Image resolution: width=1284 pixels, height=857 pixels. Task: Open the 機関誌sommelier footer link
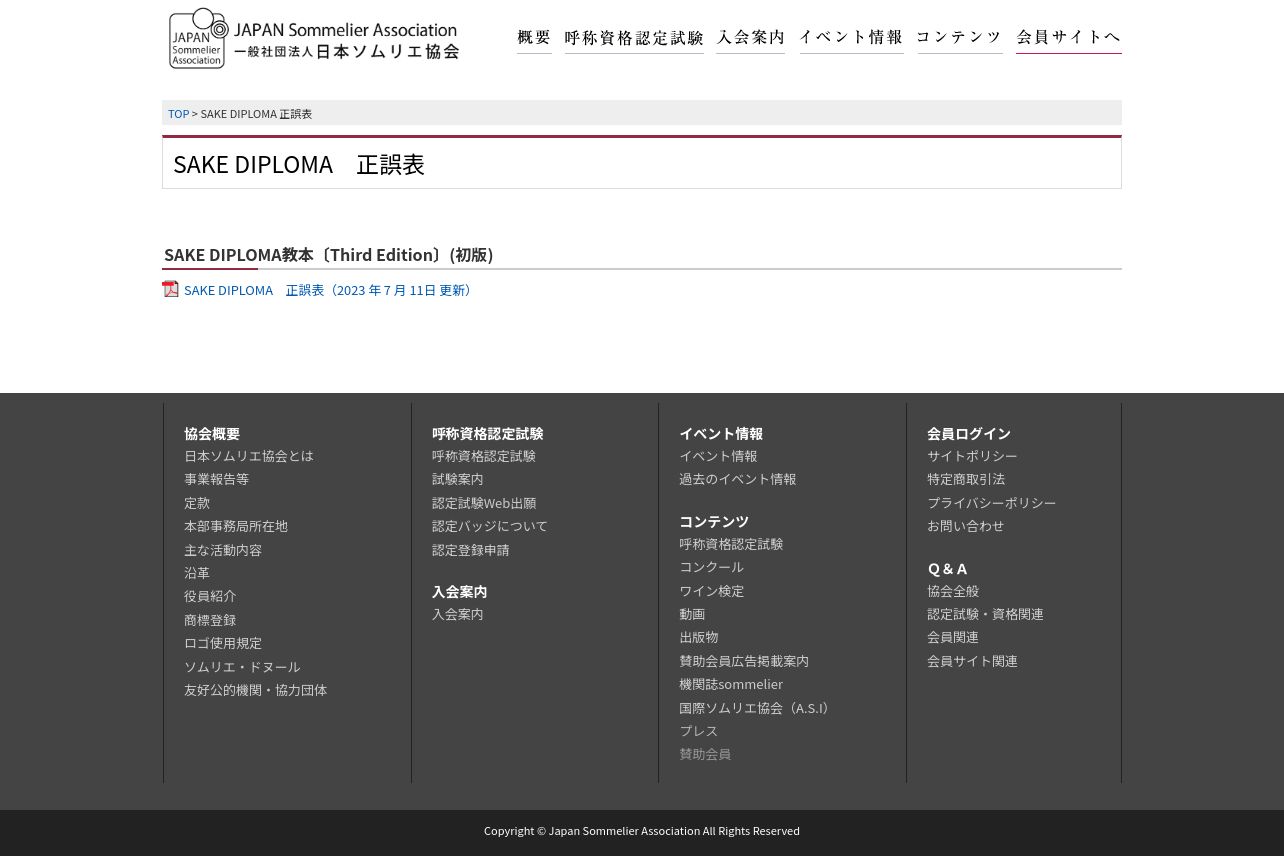731,684
